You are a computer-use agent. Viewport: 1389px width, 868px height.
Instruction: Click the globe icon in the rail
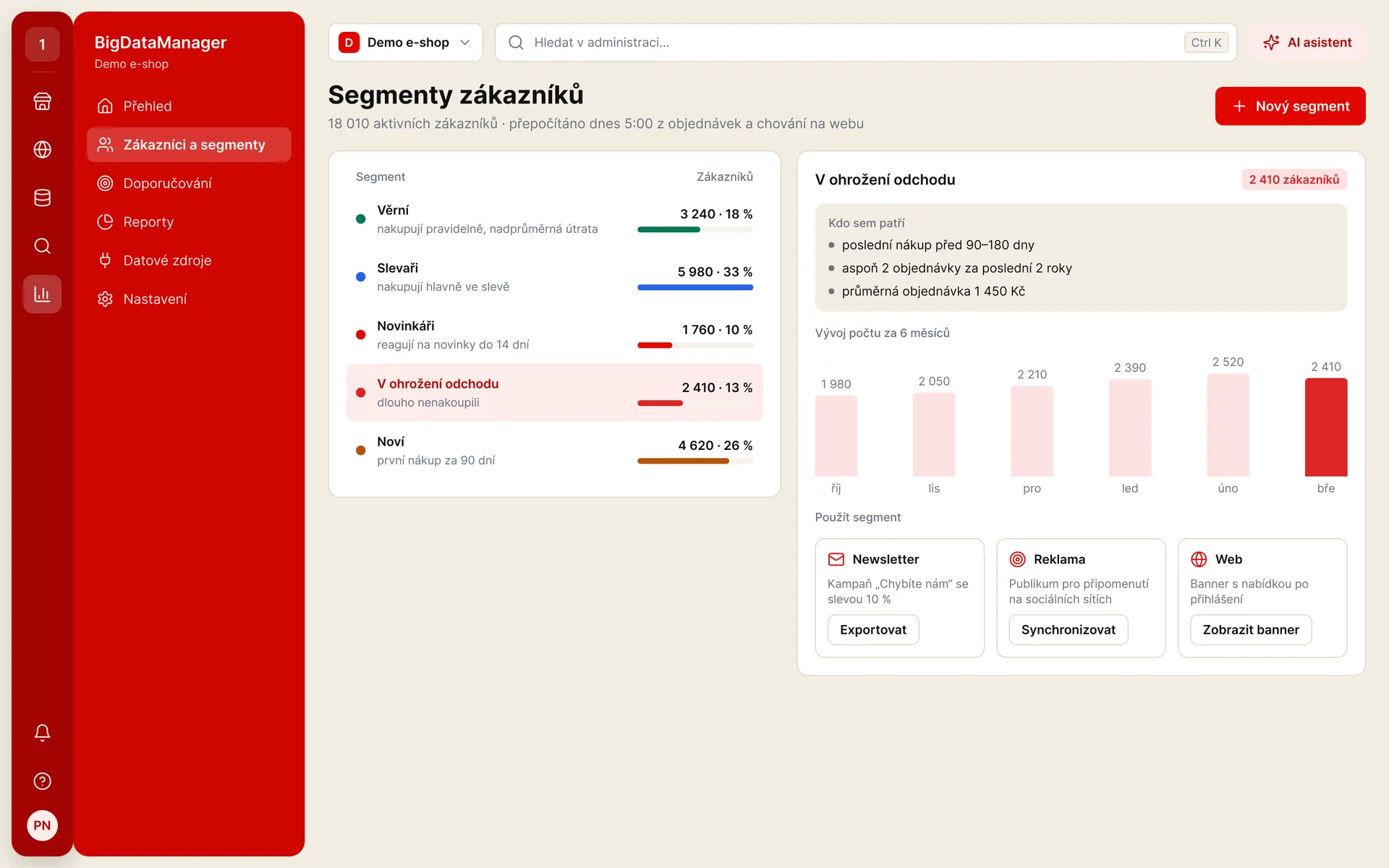pos(42,150)
